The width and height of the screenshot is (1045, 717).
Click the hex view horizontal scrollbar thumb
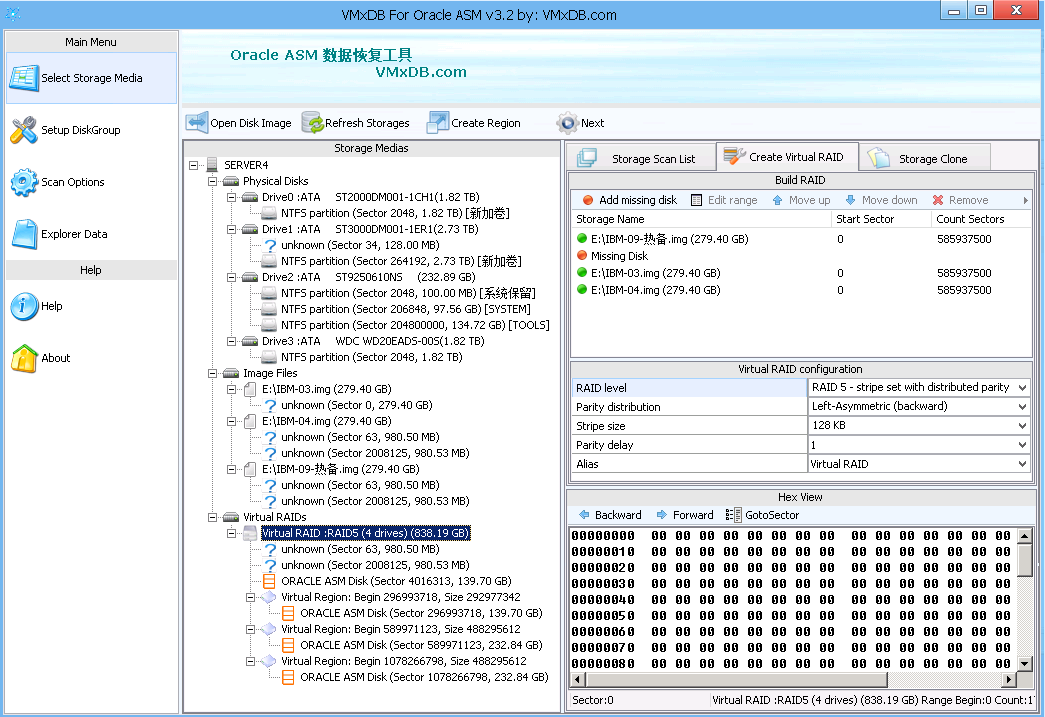click(x=737, y=680)
